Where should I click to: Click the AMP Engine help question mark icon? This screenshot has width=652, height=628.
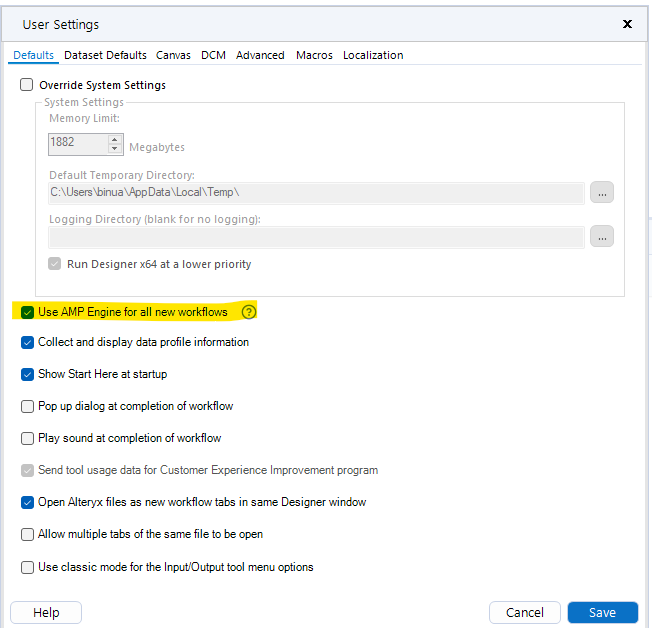coord(249,312)
